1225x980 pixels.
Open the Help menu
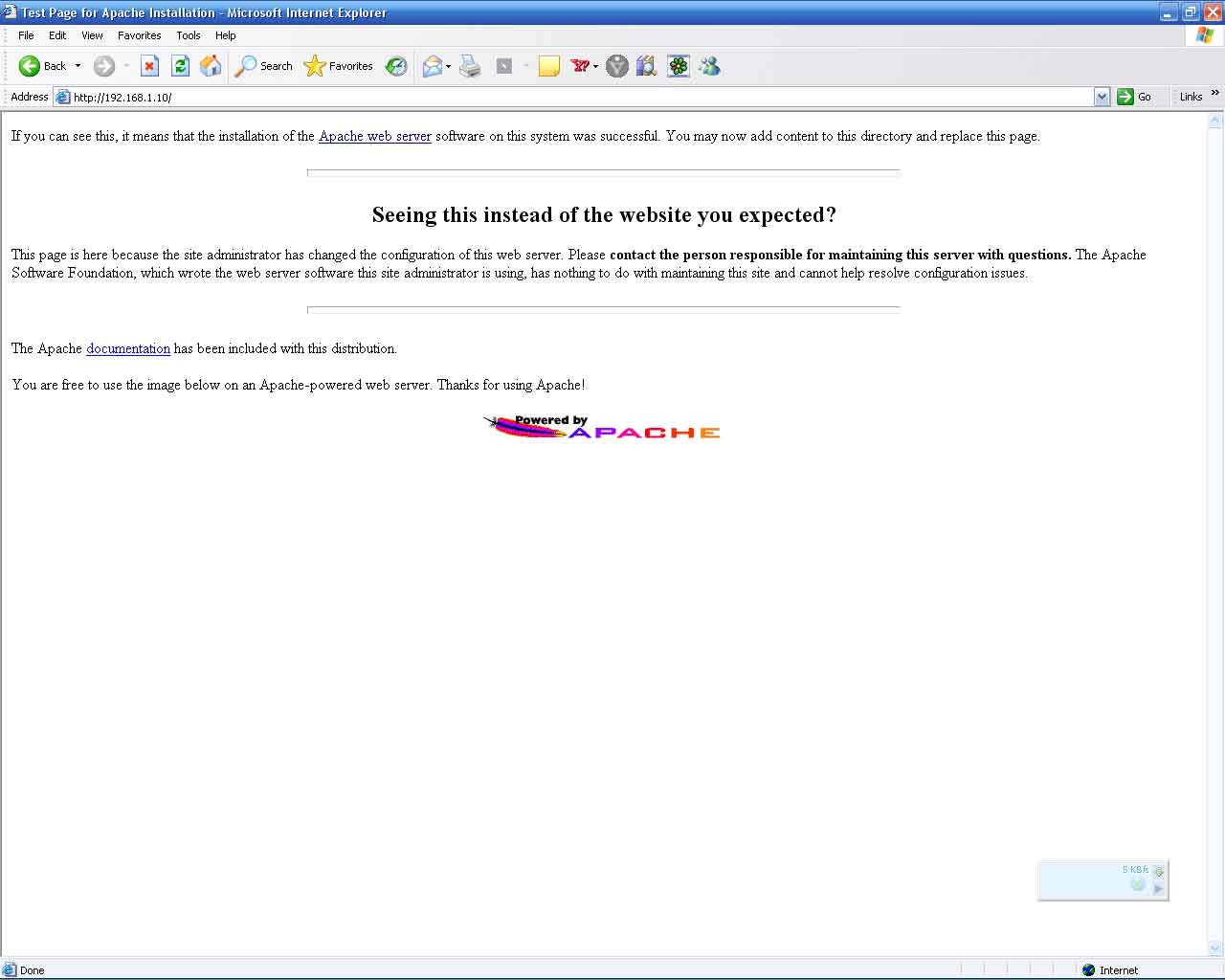pyautogui.click(x=226, y=35)
